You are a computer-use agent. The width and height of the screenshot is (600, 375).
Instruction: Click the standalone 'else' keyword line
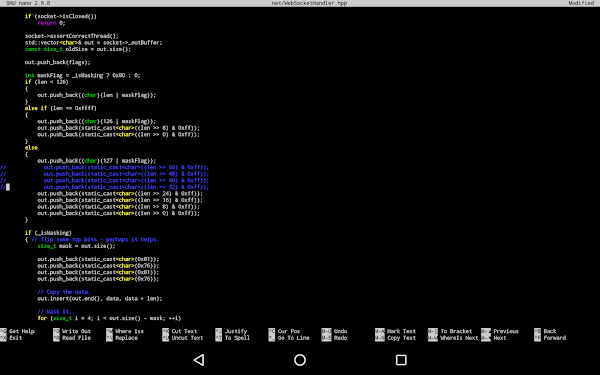(31, 148)
